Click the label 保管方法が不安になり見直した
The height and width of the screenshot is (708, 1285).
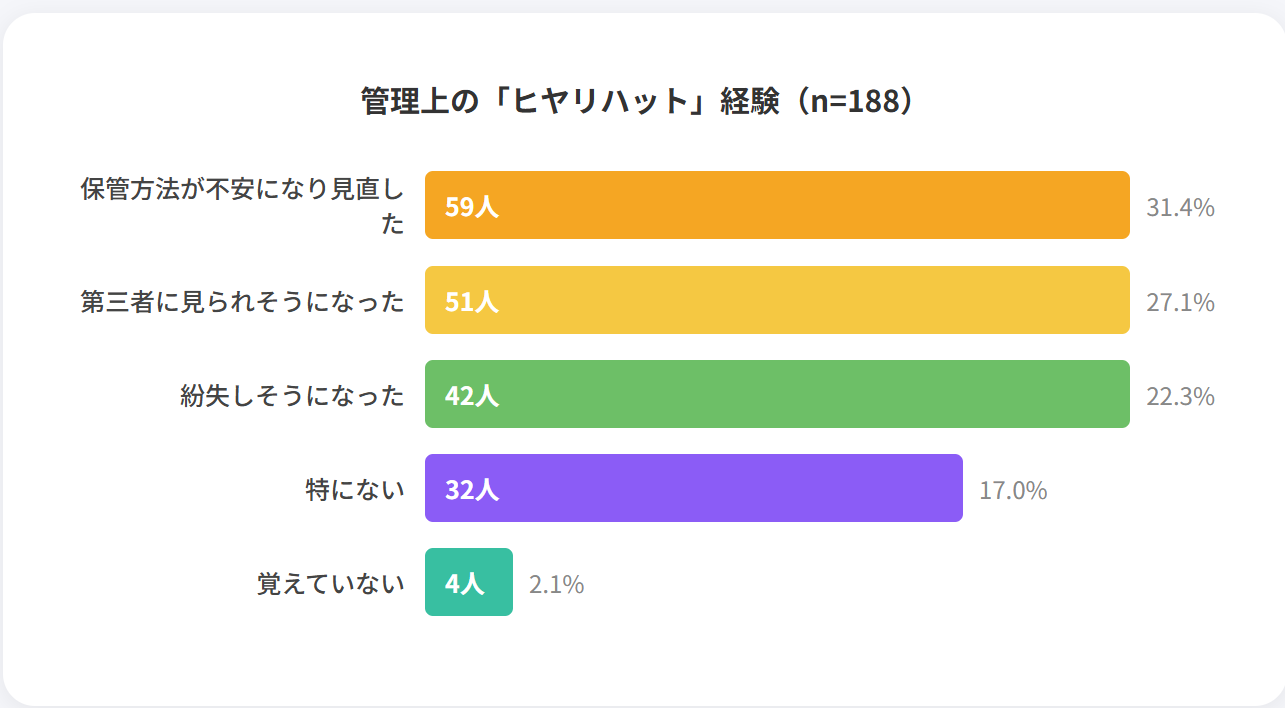point(243,206)
